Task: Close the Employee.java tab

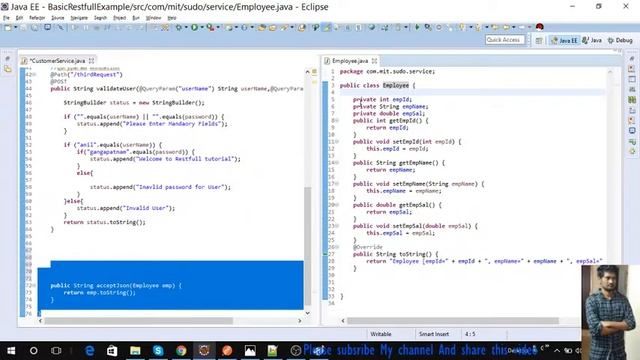Action: pyautogui.click(x=374, y=61)
